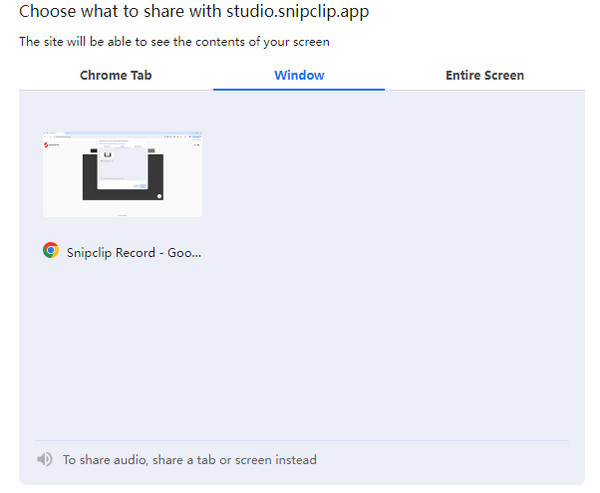
Task: Select the Window tab
Action: click(x=299, y=75)
